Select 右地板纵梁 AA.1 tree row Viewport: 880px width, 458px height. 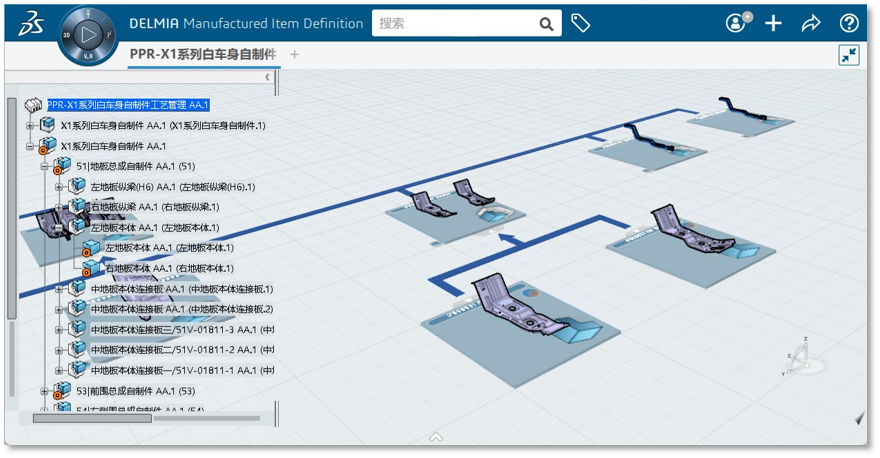click(155, 207)
